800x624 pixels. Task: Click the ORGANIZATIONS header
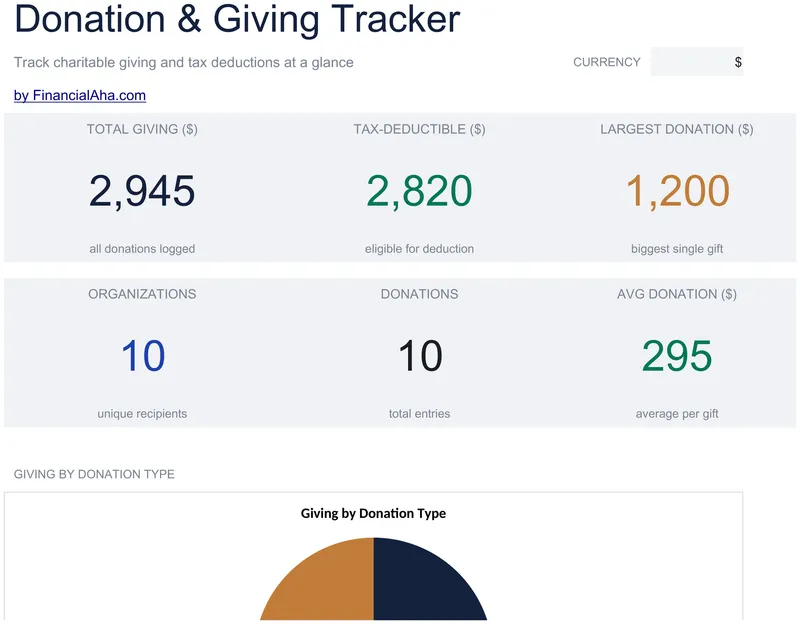pyautogui.click(x=142, y=294)
